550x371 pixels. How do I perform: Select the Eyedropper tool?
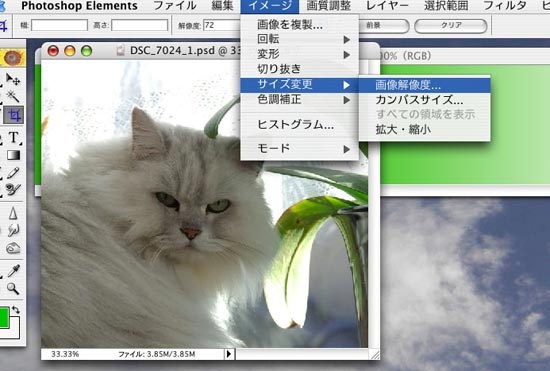click(x=13, y=271)
